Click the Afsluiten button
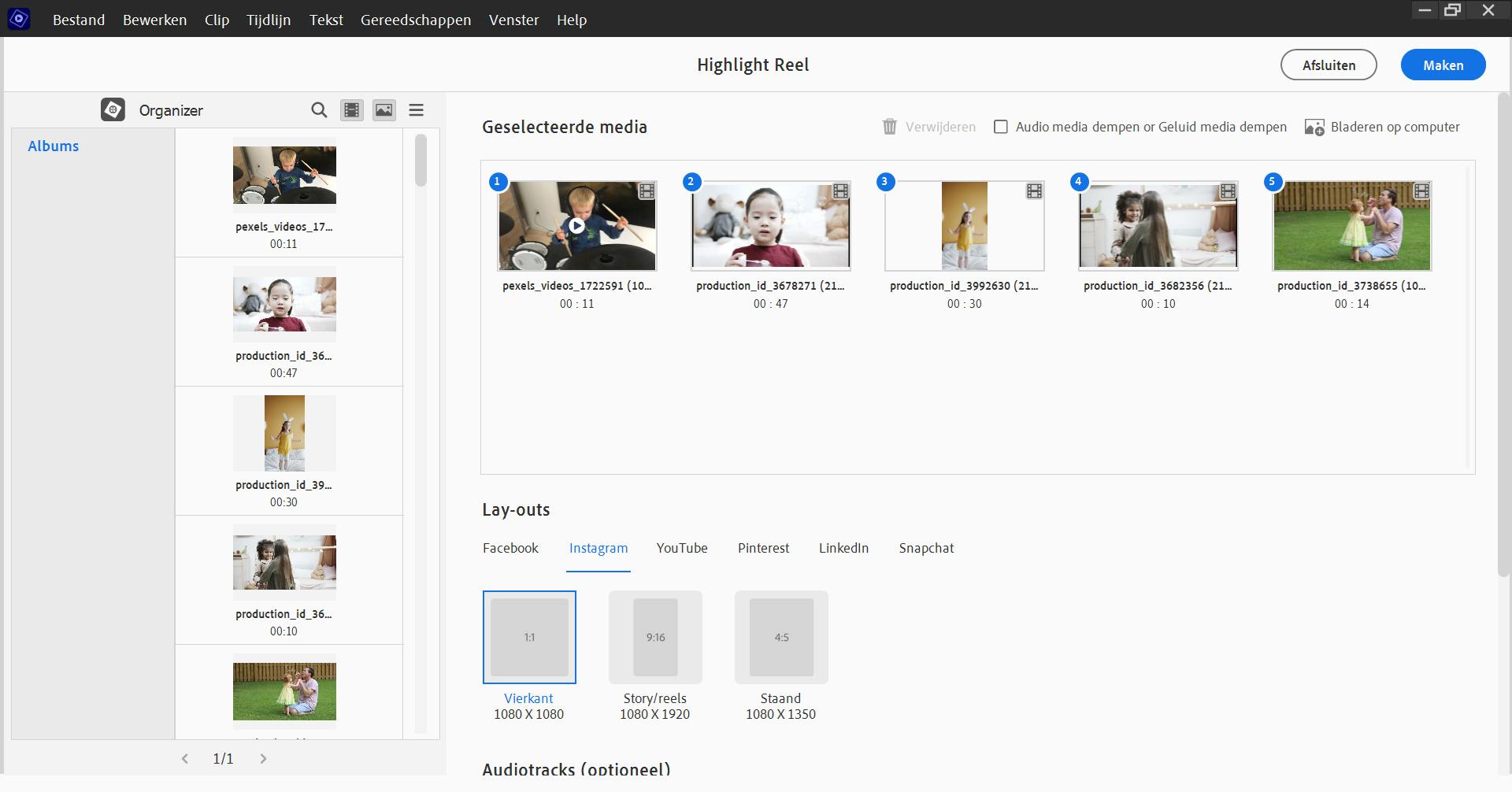1512x792 pixels. (1329, 65)
